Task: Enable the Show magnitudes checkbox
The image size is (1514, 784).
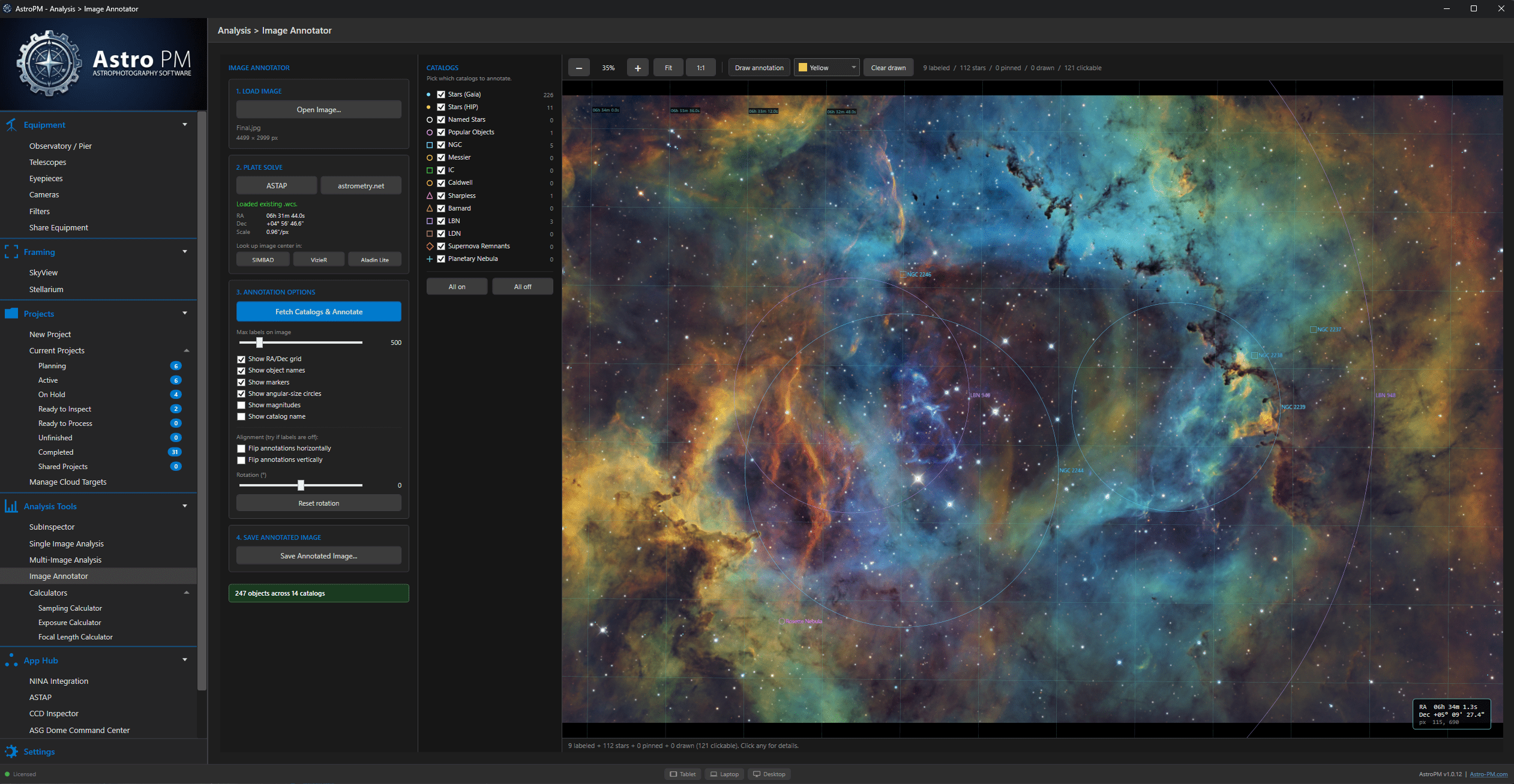Action: click(241, 405)
